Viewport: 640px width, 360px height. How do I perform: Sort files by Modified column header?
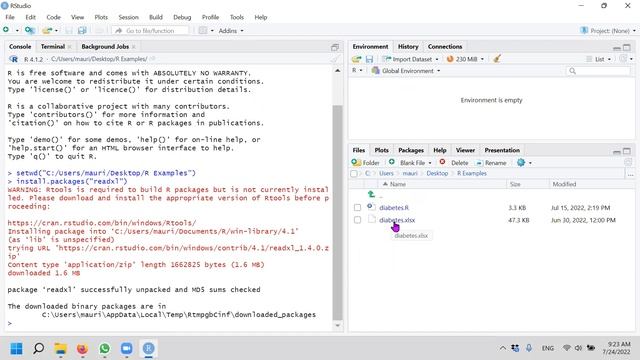[x=564, y=184]
